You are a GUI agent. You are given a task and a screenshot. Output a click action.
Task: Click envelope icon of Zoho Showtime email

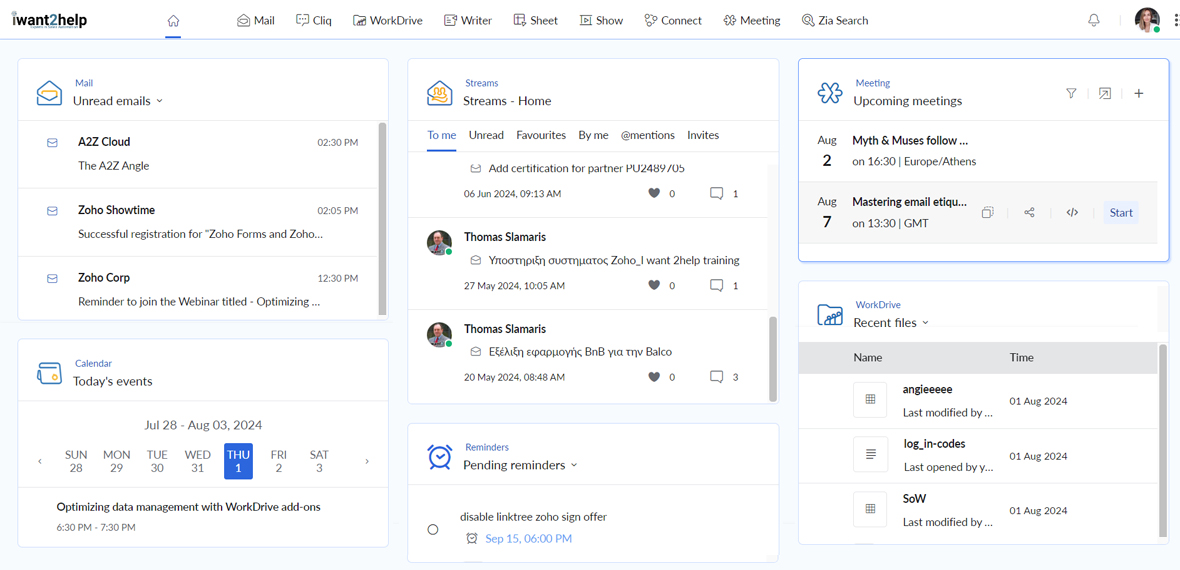[x=53, y=211]
